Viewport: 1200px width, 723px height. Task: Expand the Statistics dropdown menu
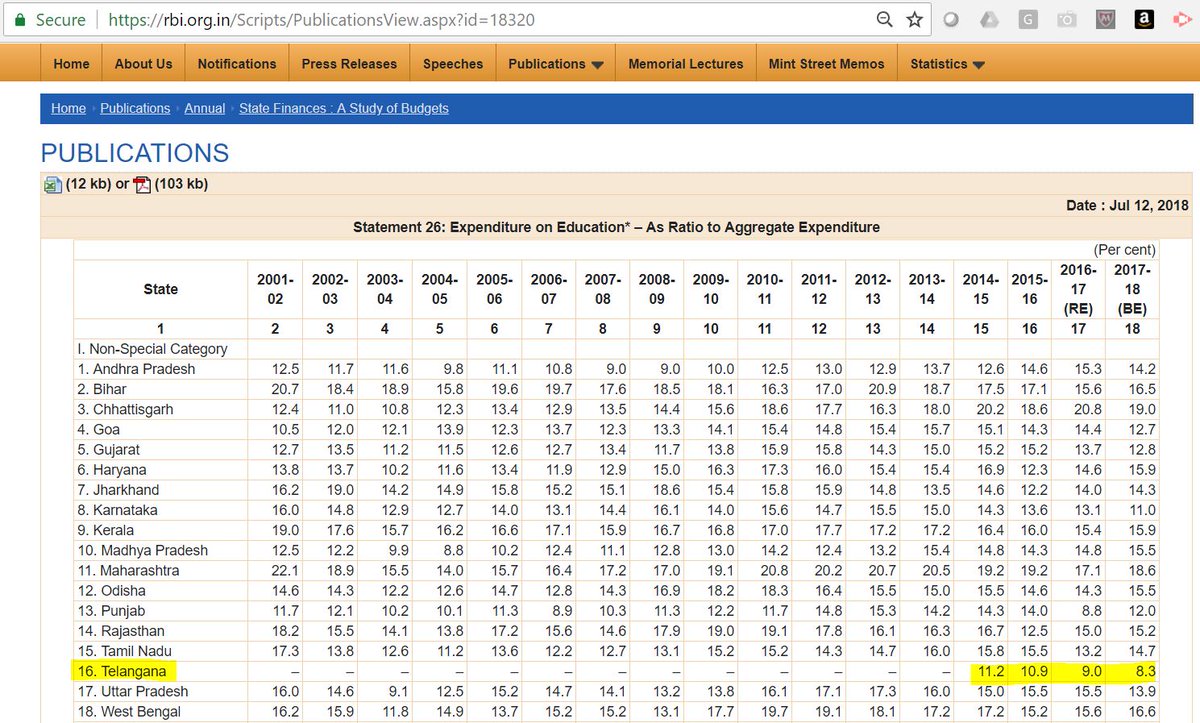[x=947, y=63]
